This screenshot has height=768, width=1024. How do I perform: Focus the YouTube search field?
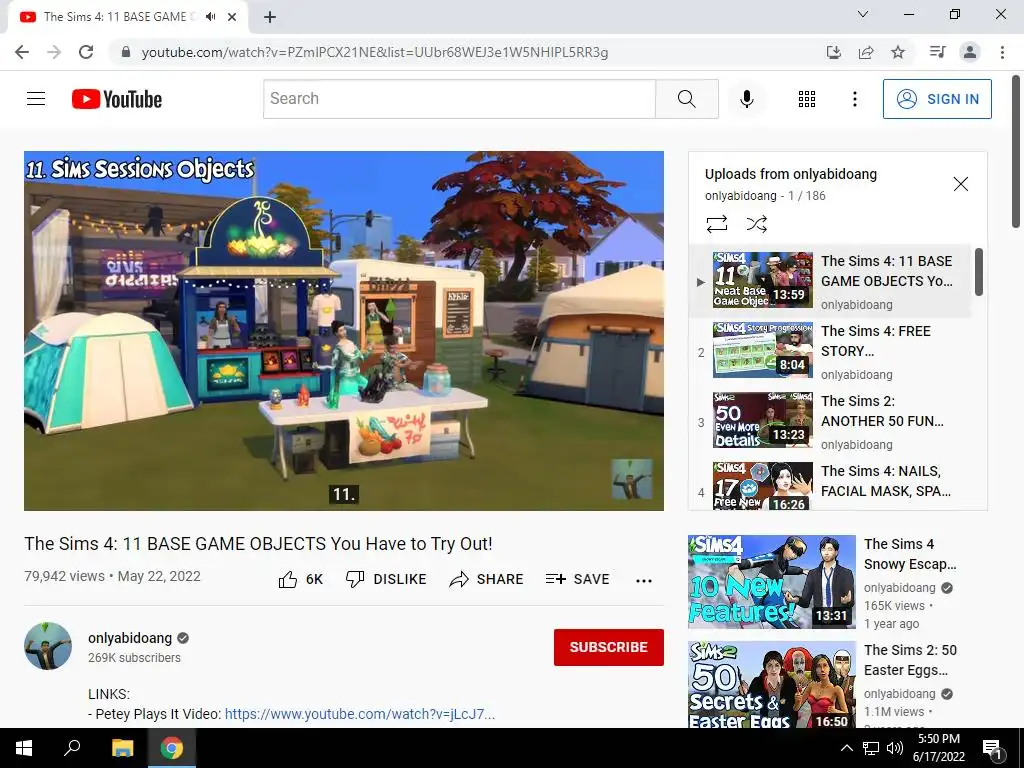pyautogui.click(x=459, y=99)
